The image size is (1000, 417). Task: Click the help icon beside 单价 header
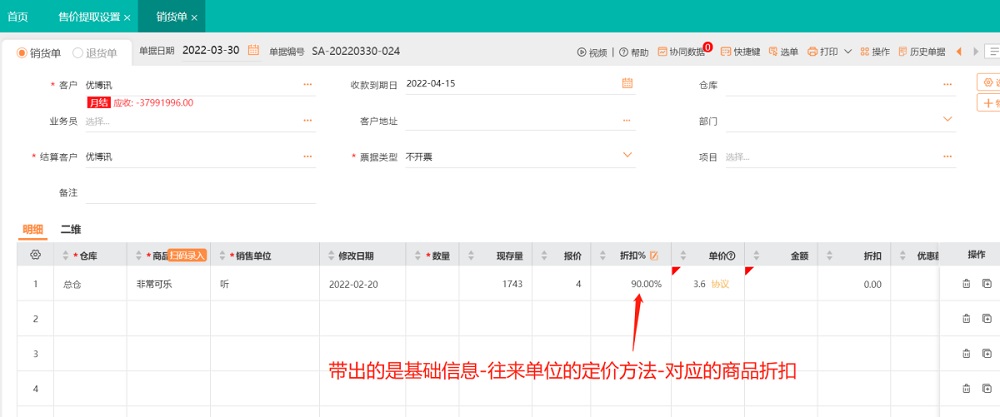(x=731, y=256)
